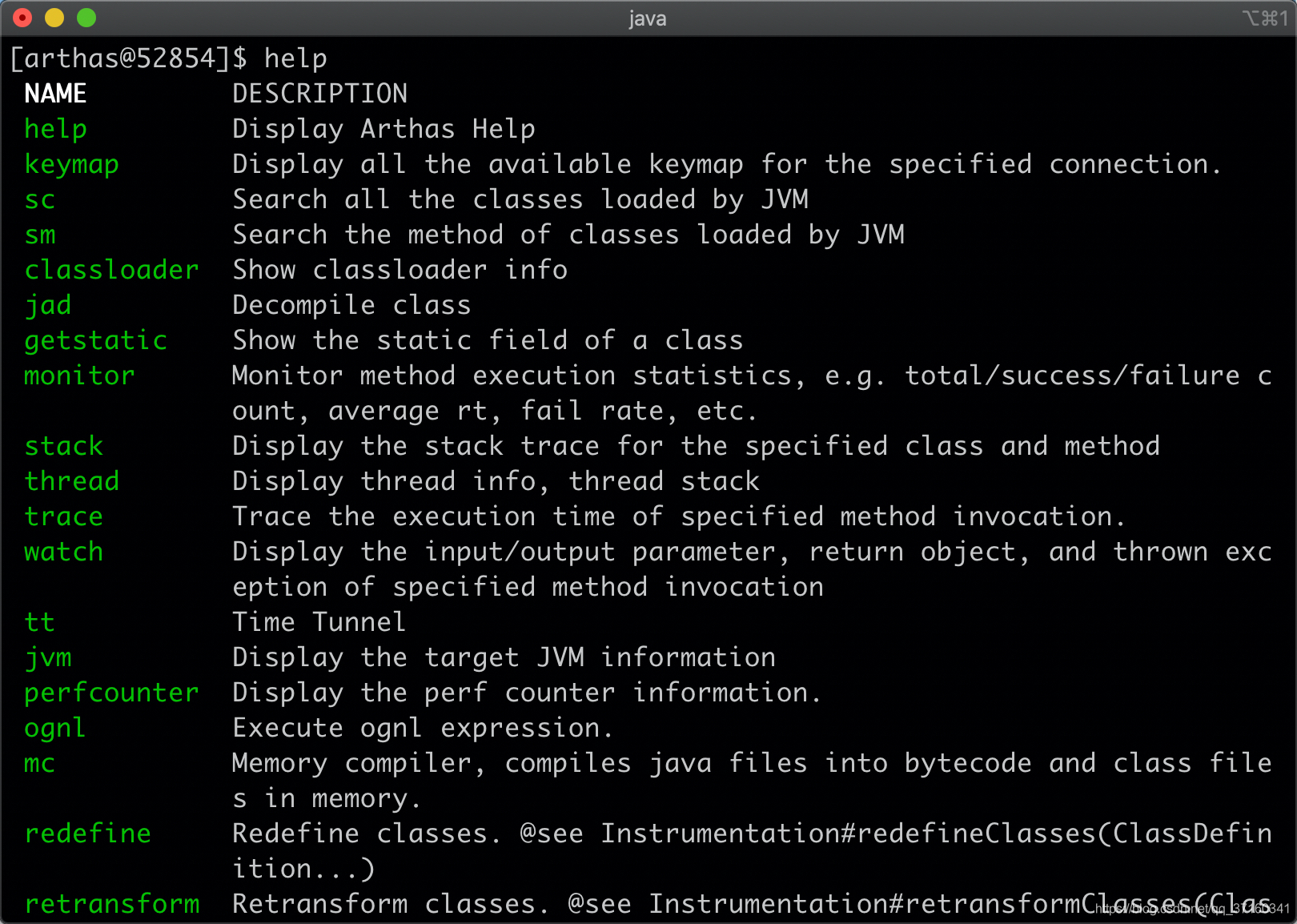Select the 'redefine' command name

click(x=88, y=834)
